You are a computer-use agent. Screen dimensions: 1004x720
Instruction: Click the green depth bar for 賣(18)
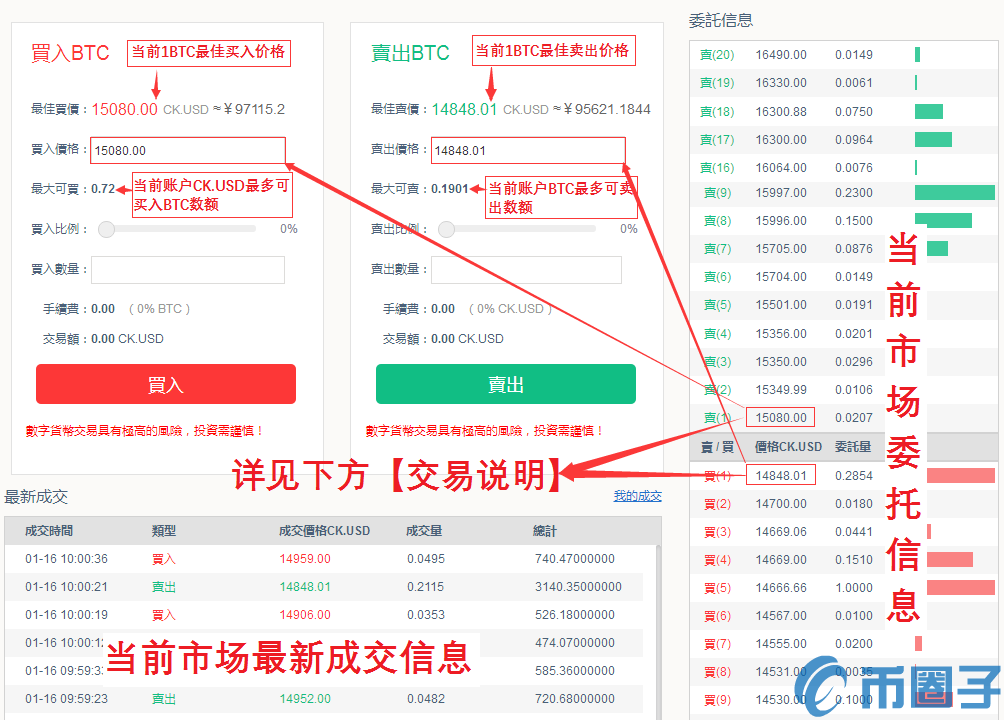pos(929,112)
